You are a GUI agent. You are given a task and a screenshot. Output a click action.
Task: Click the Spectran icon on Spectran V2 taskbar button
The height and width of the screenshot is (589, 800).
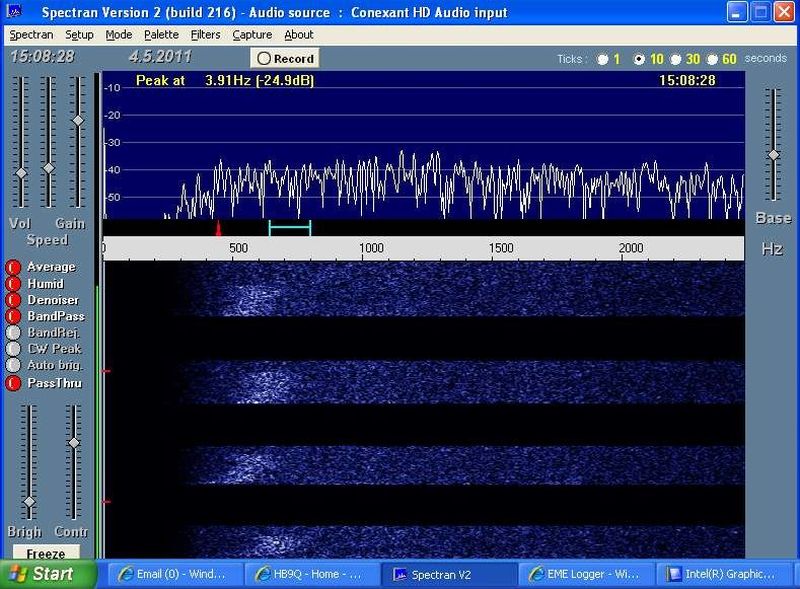pyautogui.click(x=399, y=575)
